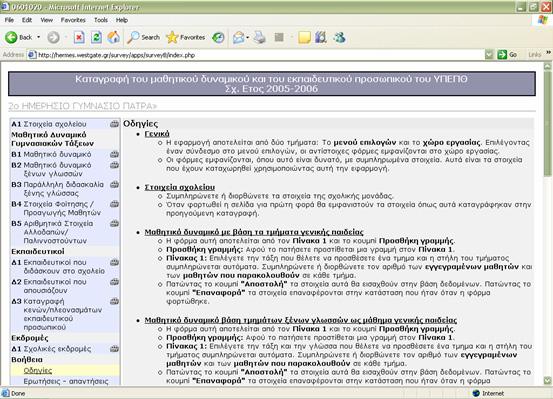Click print icon beside B3 row
The image size is (553, 399).
(114, 184)
